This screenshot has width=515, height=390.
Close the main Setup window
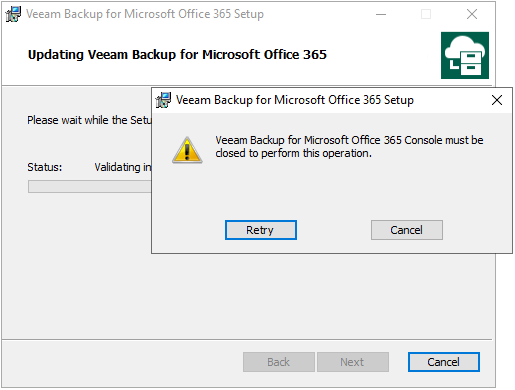pyautogui.click(x=472, y=14)
